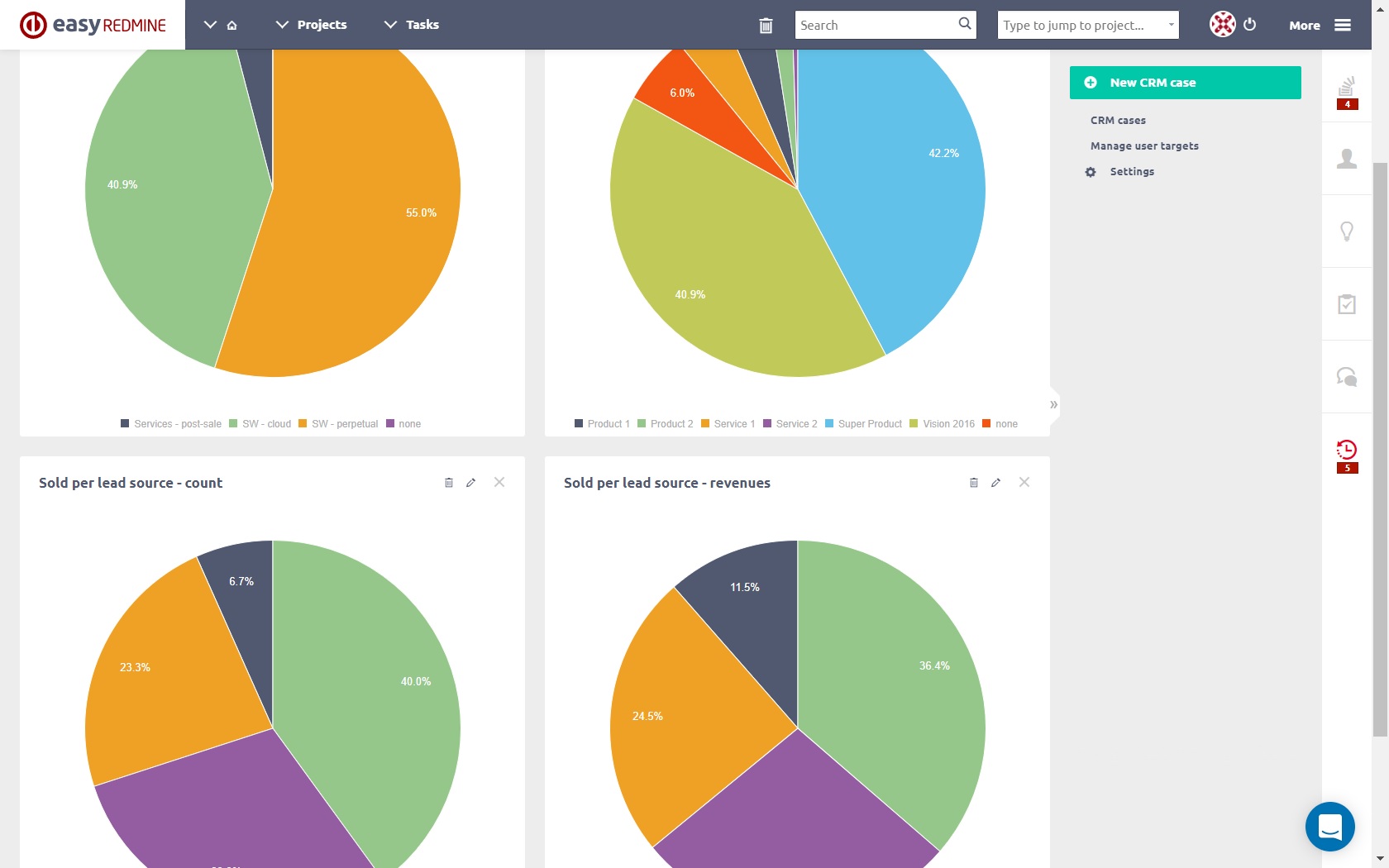This screenshot has width=1389, height=868.
Task: Click the 'New CRM case' button
Action: (x=1185, y=83)
